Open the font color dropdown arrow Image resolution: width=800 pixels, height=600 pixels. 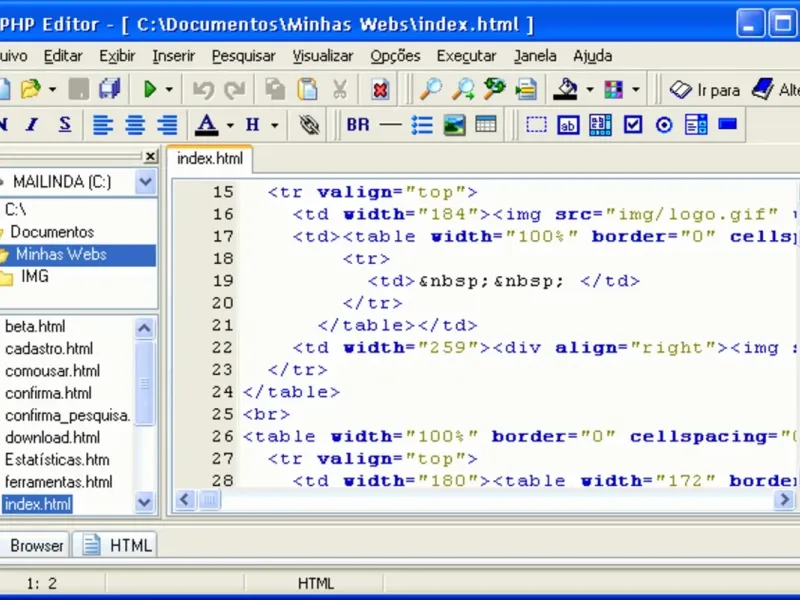point(230,125)
